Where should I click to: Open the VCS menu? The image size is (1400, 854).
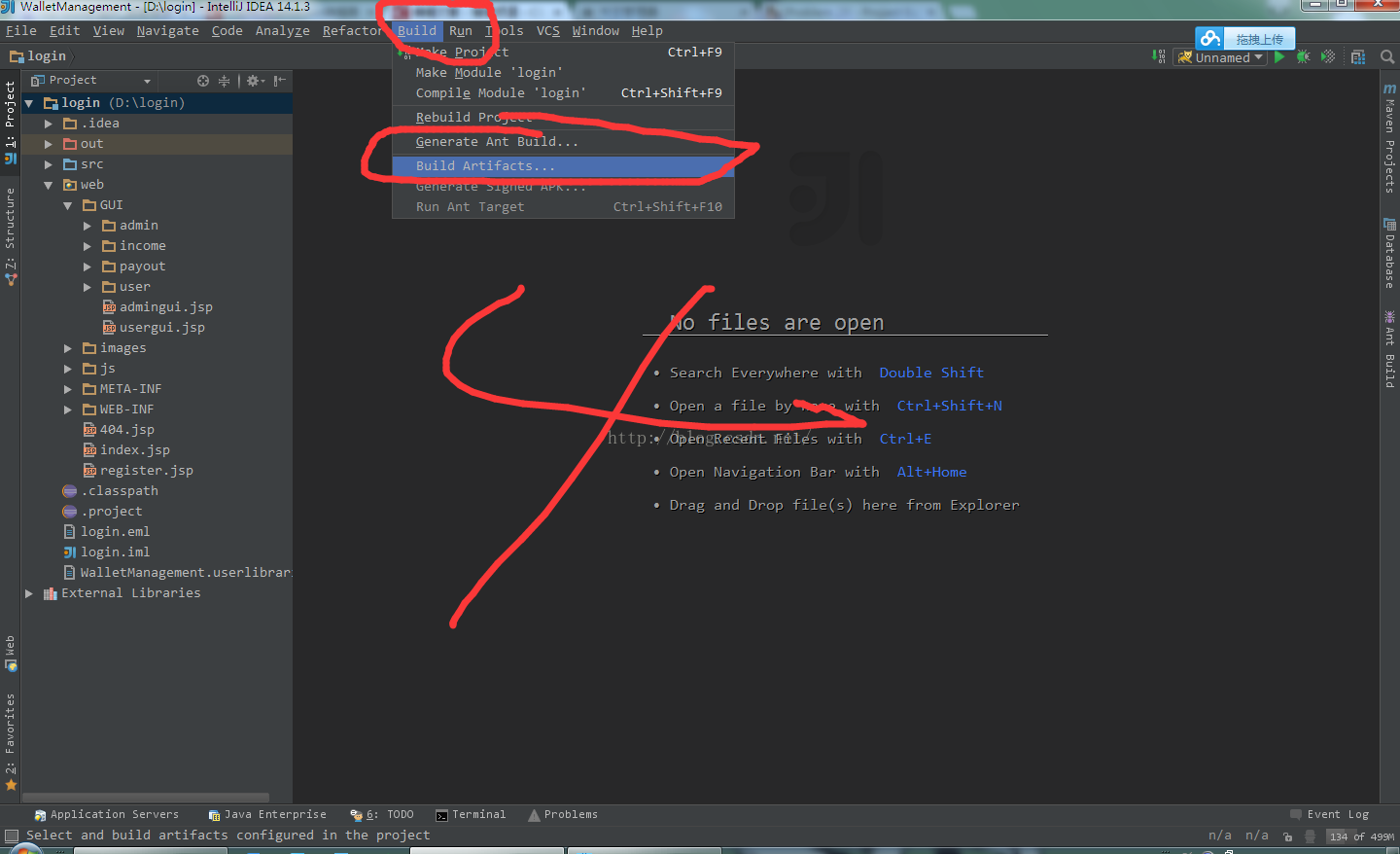click(x=548, y=31)
